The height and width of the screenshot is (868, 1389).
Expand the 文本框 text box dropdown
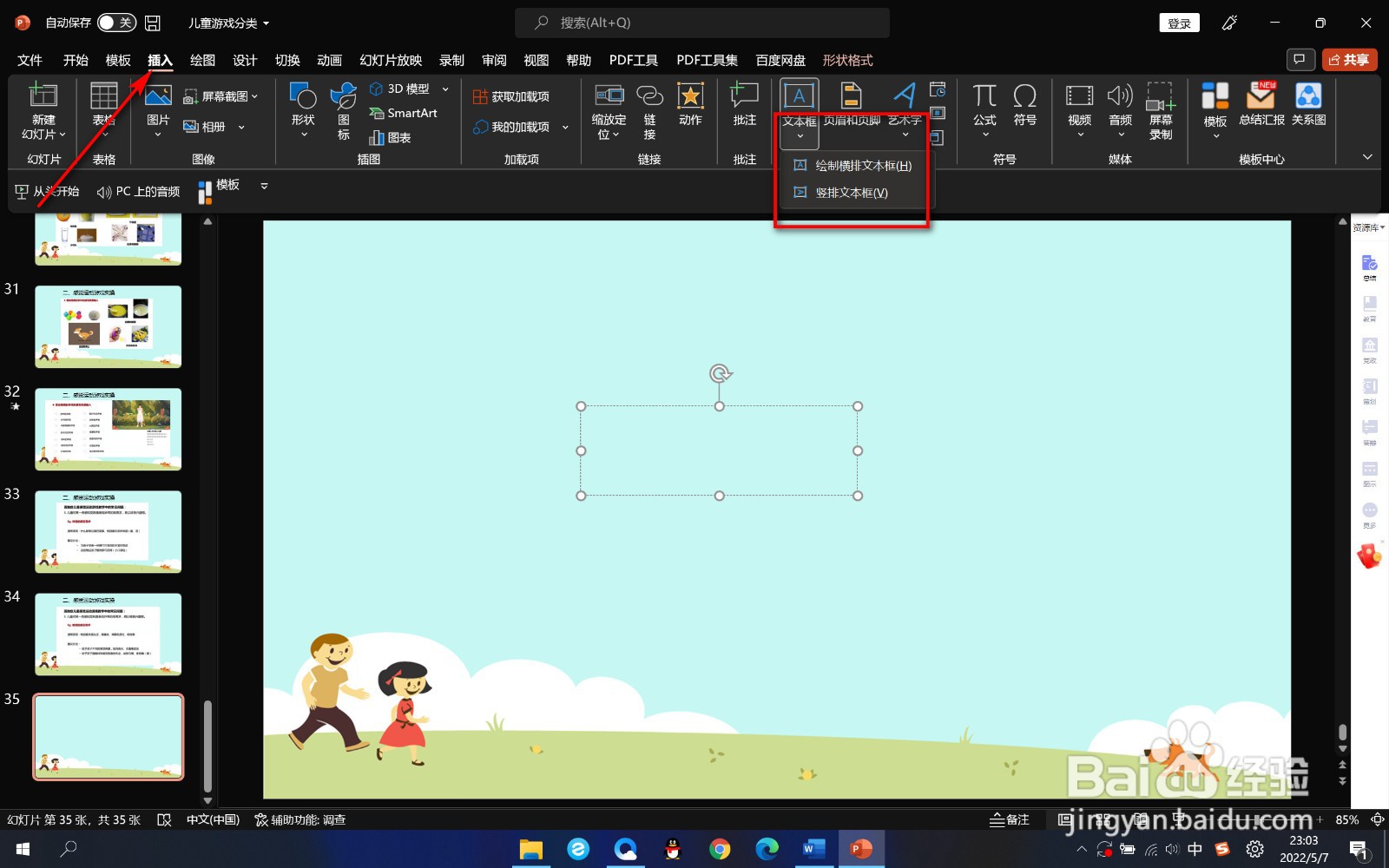(x=800, y=135)
